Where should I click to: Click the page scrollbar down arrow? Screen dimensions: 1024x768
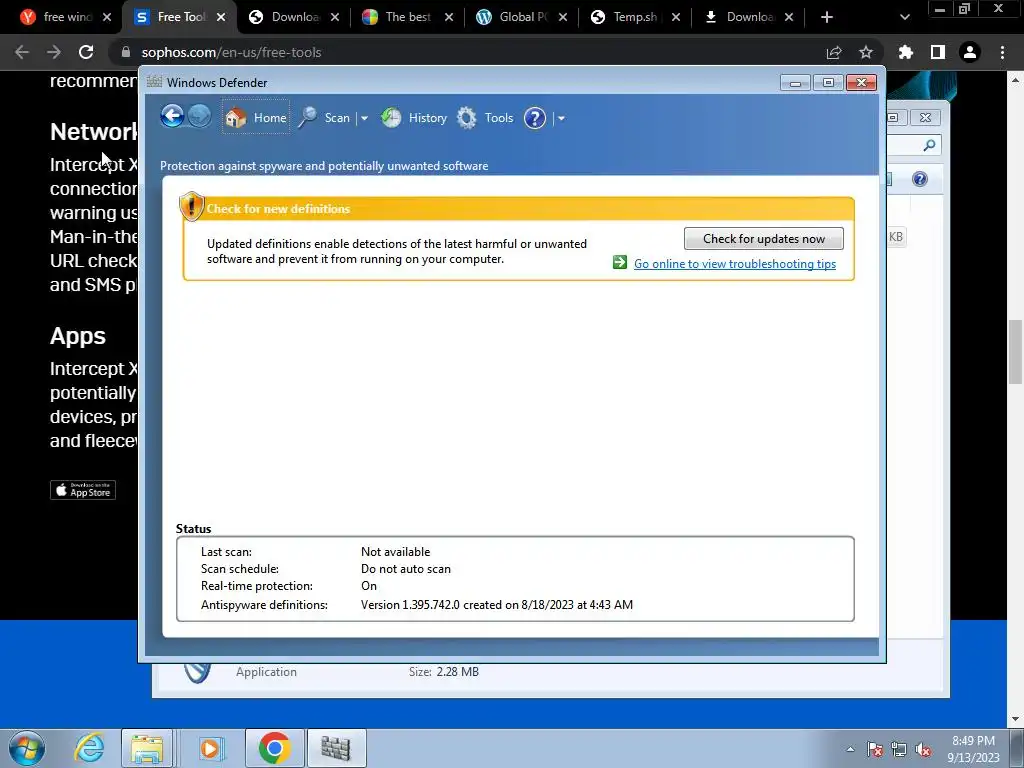click(1015, 719)
